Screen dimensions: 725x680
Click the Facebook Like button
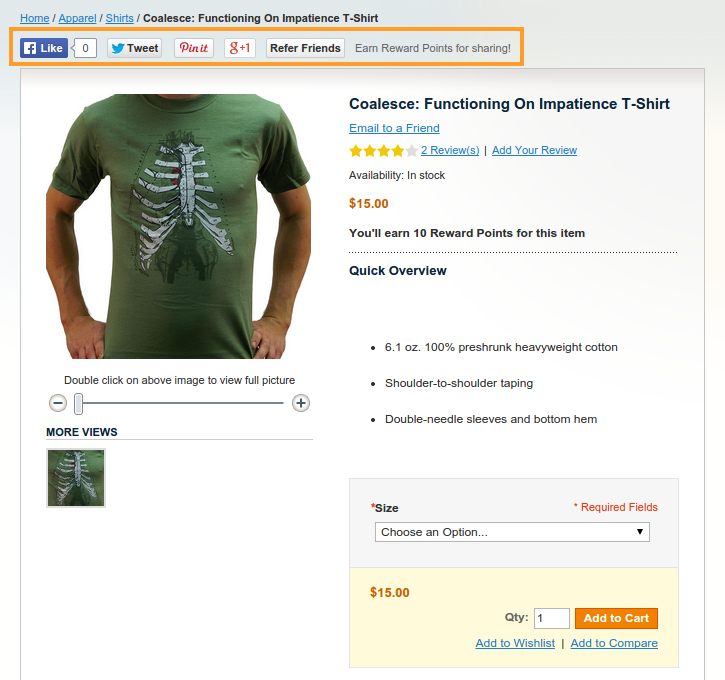tap(44, 48)
